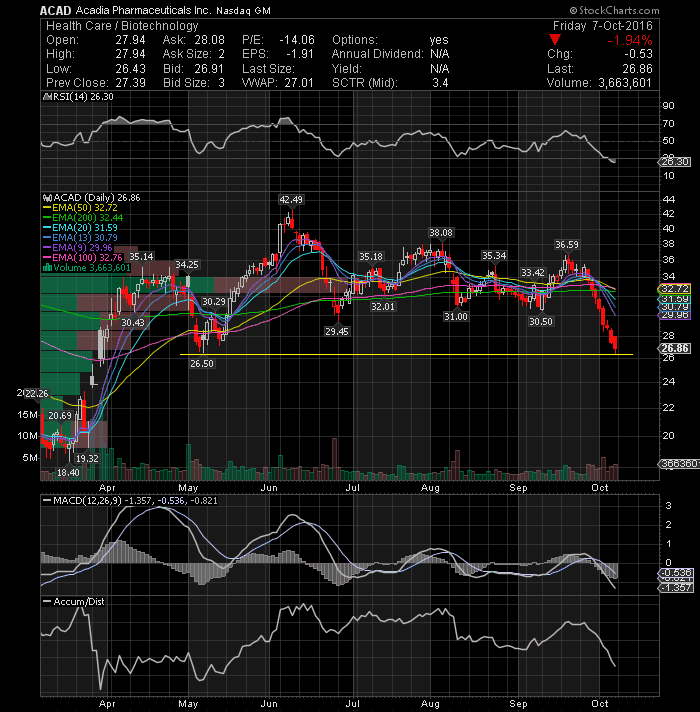
Task: Click the 36.59 September high label
Action: pos(567,245)
